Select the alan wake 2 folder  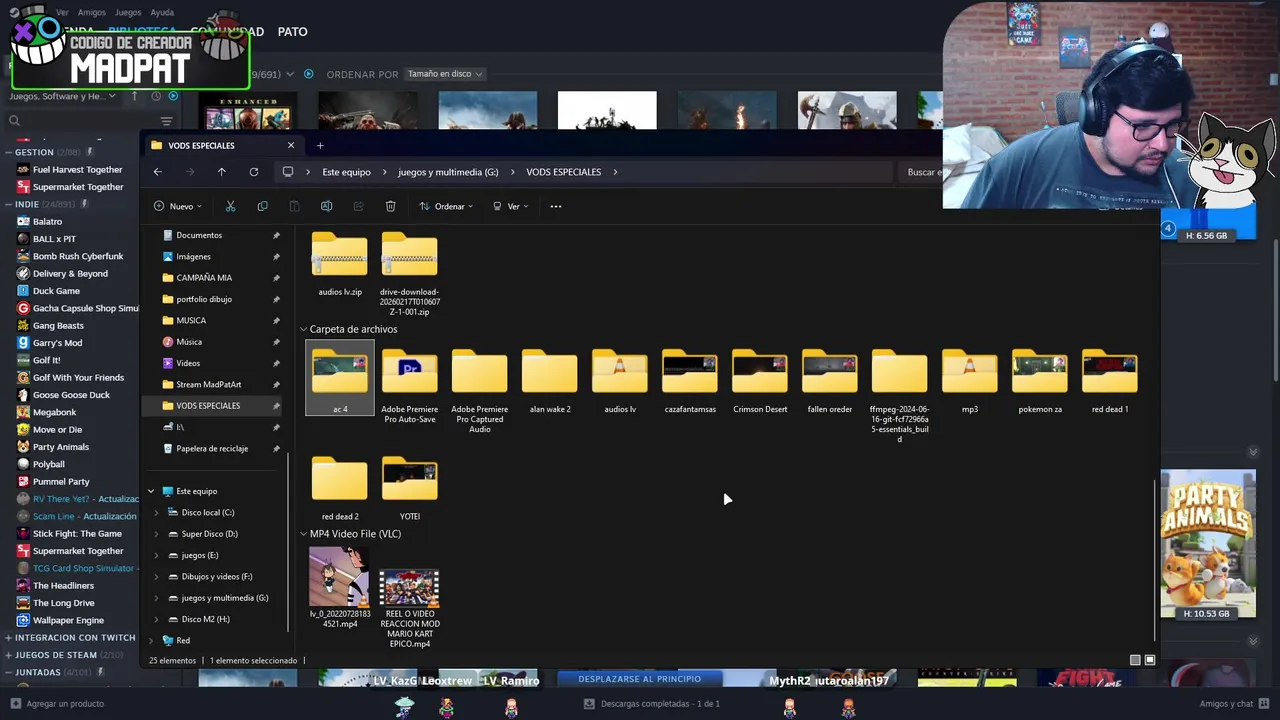[550, 380]
